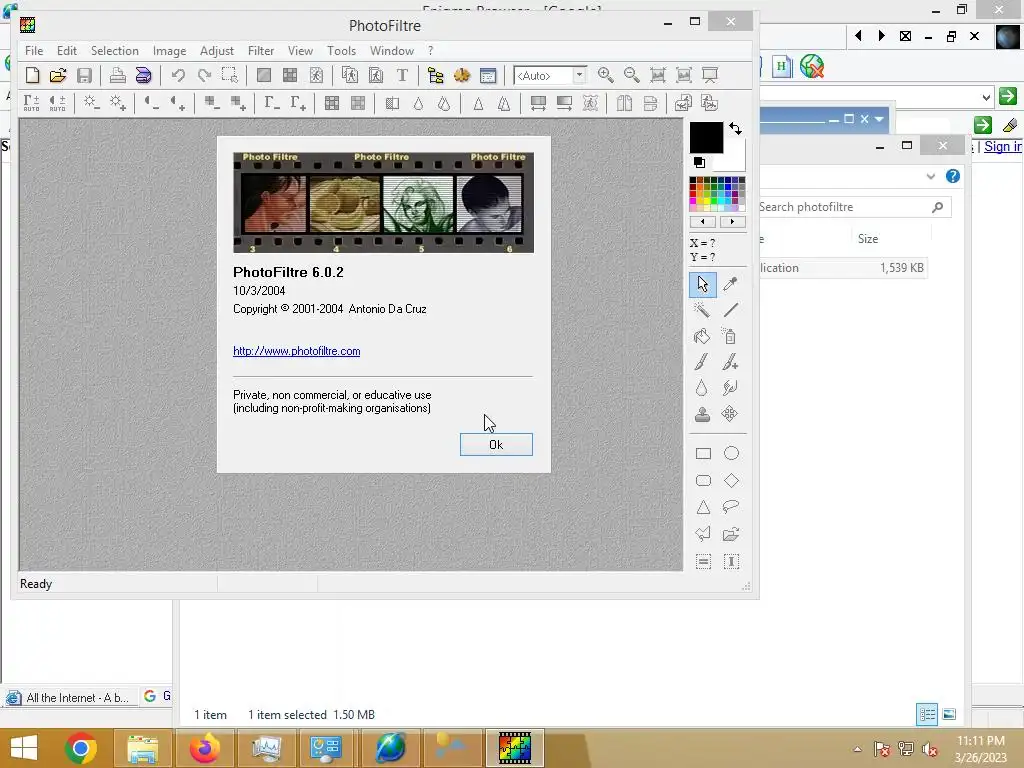Select the Paintbrush tool
The width and height of the screenshot is (1024, 768).
[703, 362]
